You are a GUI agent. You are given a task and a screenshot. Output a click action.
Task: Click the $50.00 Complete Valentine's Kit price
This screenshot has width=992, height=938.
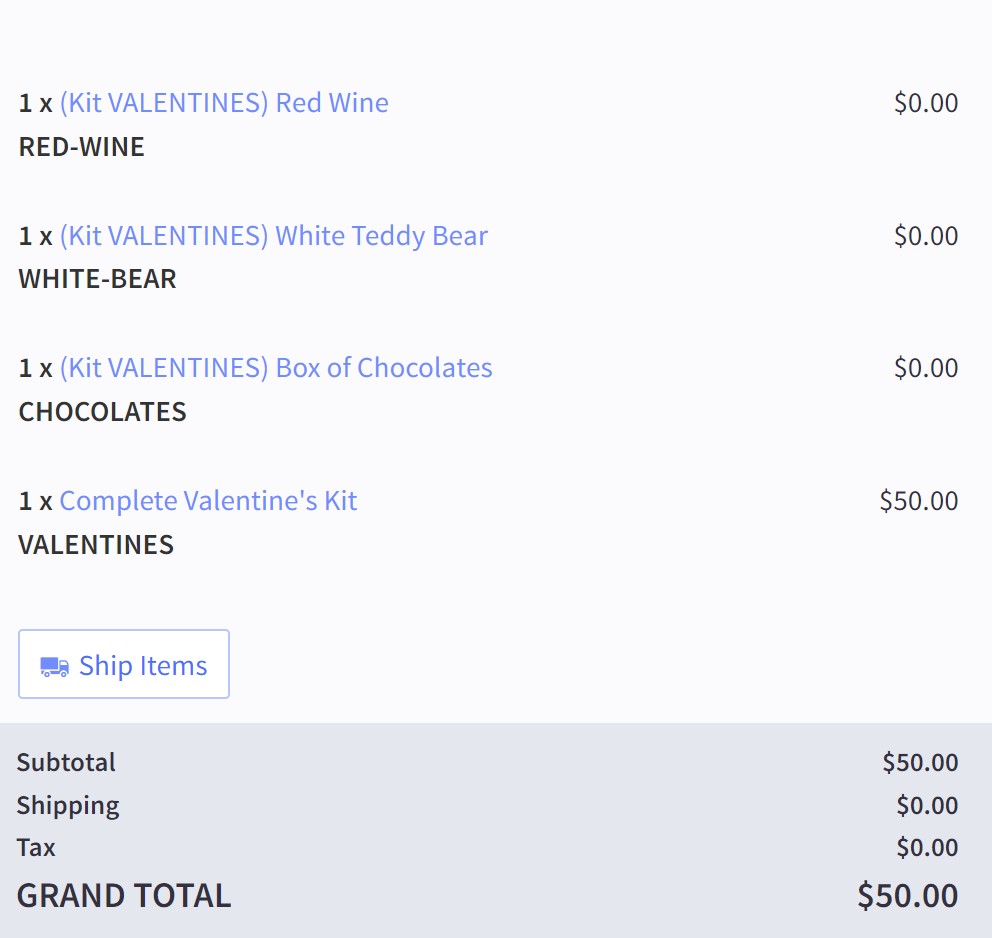pos(918,501)
